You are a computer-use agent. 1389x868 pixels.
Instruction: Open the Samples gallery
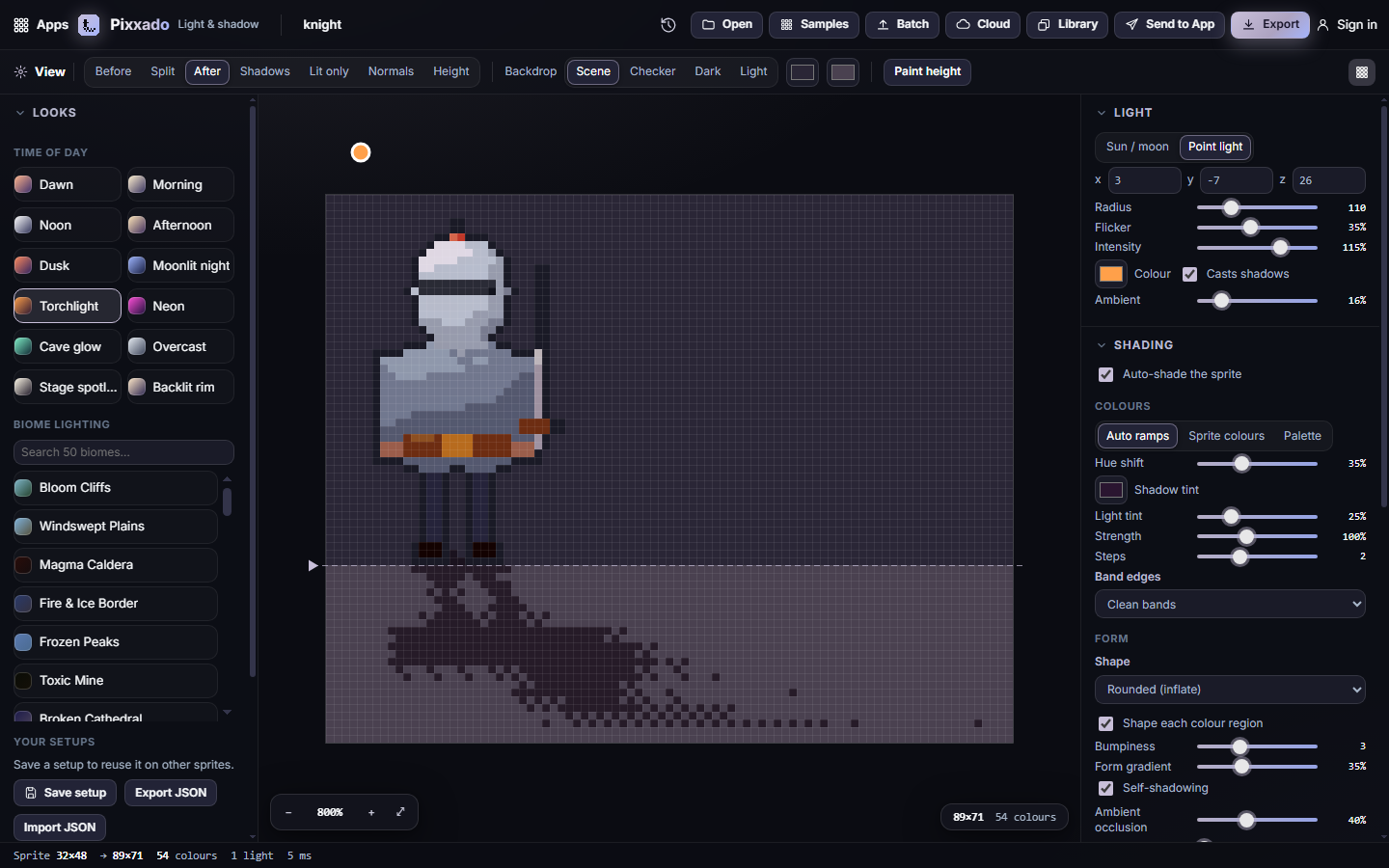click(814, 25)
